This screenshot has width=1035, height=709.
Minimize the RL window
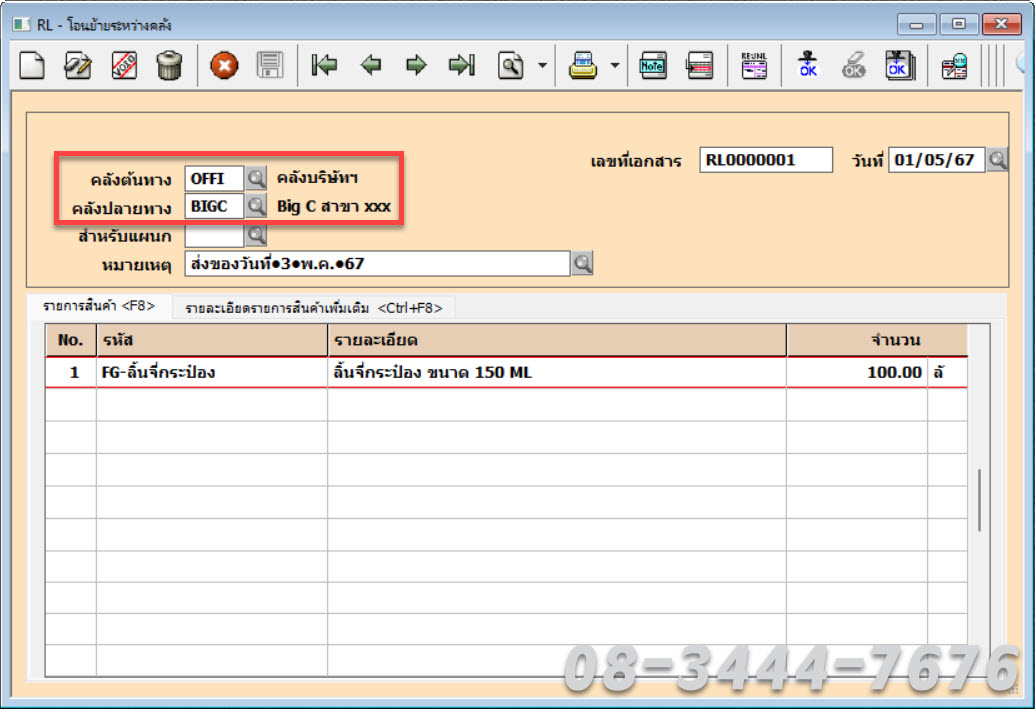click(916, 24)
